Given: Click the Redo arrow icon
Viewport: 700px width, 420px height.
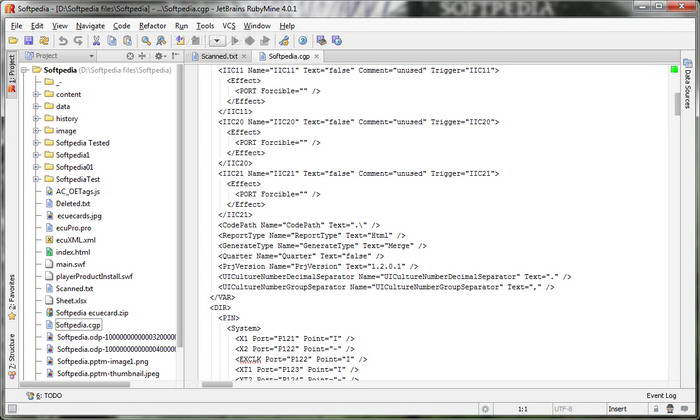Looking at the screenshot, I should (x=78, y=41).
